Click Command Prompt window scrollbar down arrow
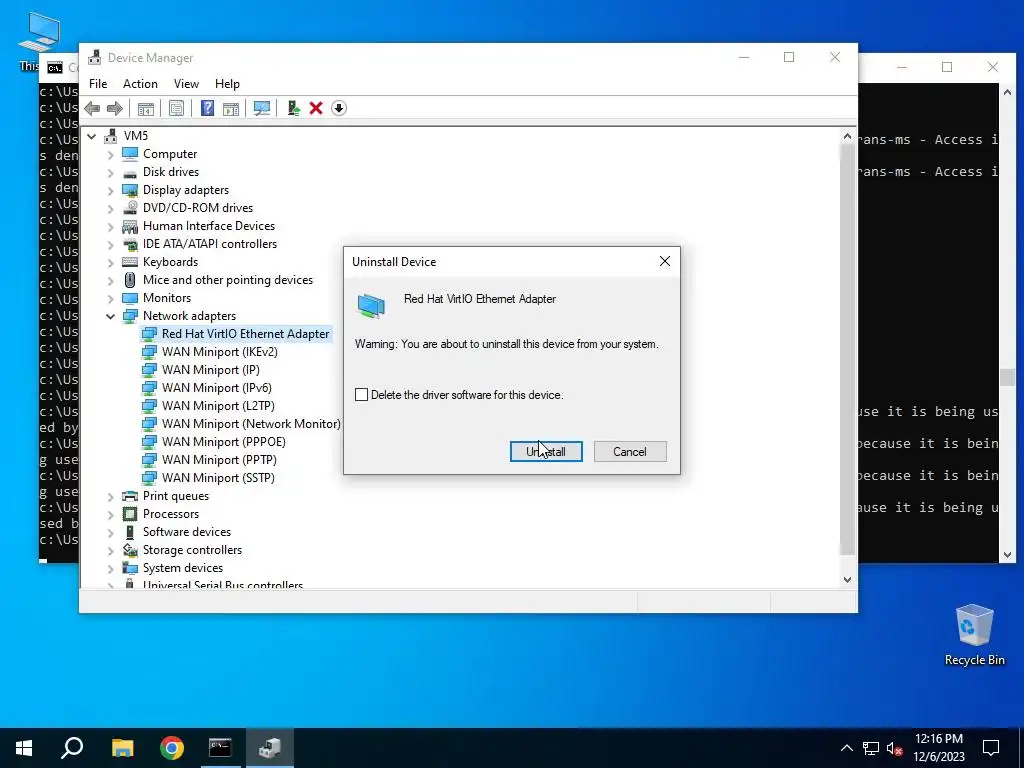The height and width of the screenshot is (768, 1024). [x=1007, y=554]
